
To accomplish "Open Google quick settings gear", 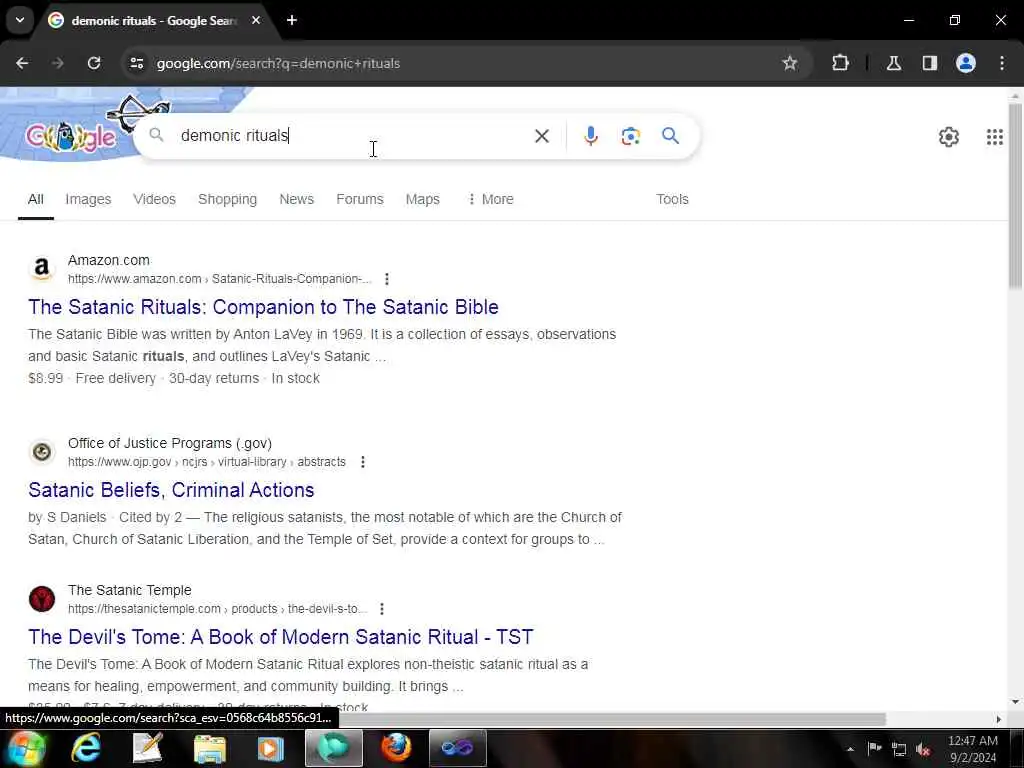I will click(948, 137).
